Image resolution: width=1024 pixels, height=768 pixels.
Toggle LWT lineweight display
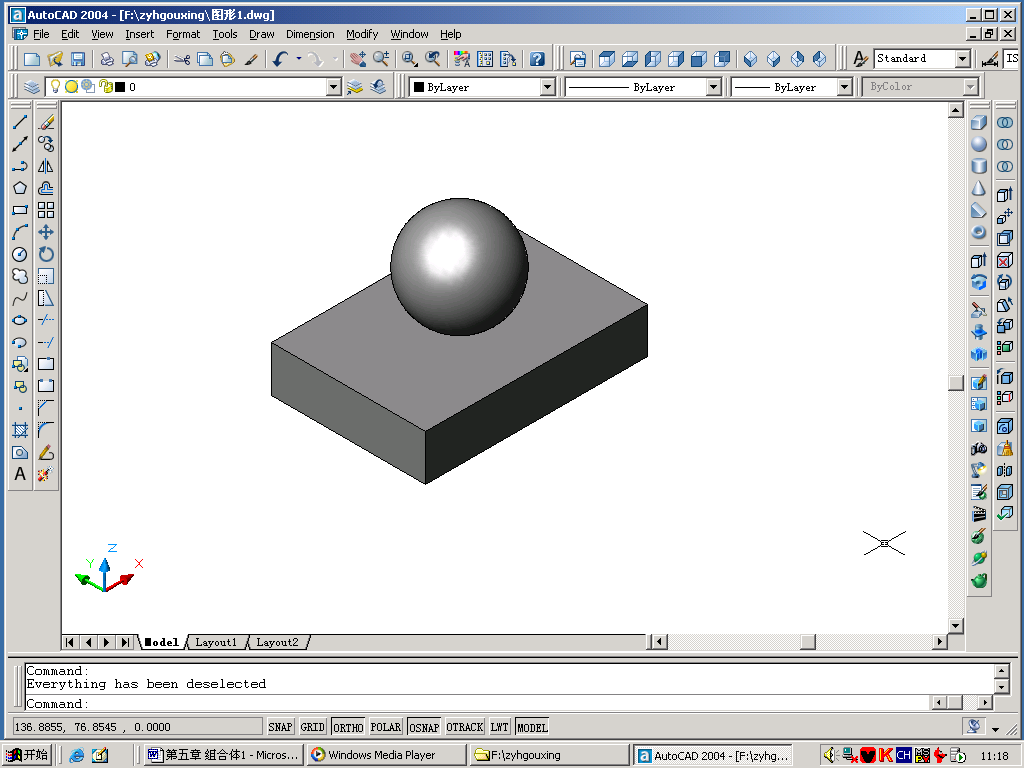pyautogui.click(x=500, y=727)
